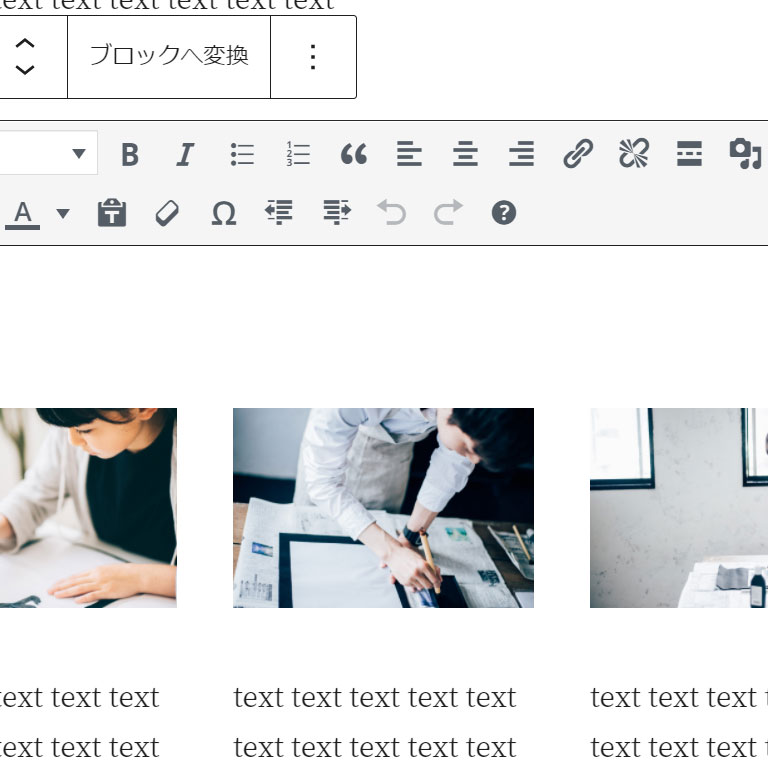The width and height of the screenshot is (768, 768).
Task: Align text right
Action: pyautogui.click(x=522, y=154)
